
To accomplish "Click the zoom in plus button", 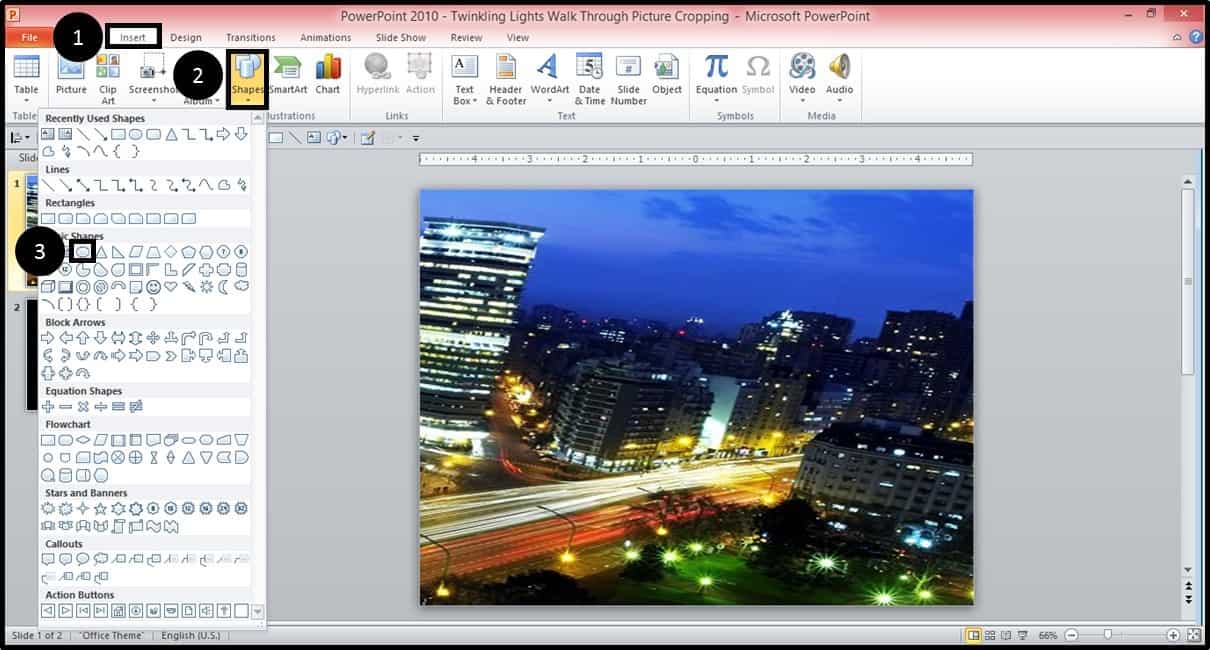I will coord(1172,635).
